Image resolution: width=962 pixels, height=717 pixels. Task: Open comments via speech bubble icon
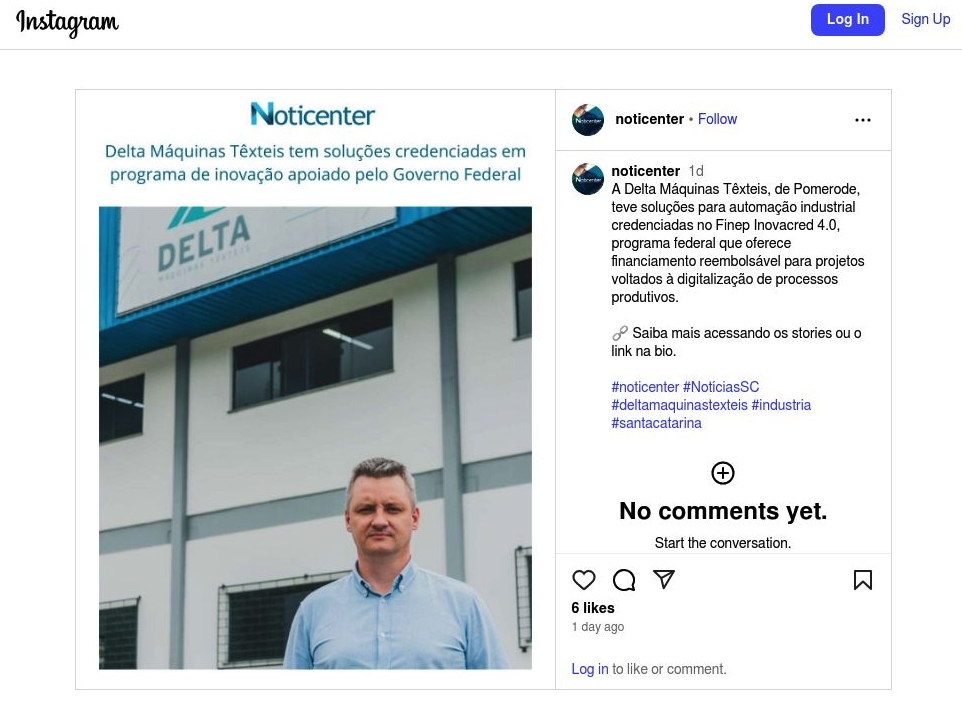coord(624,580)
